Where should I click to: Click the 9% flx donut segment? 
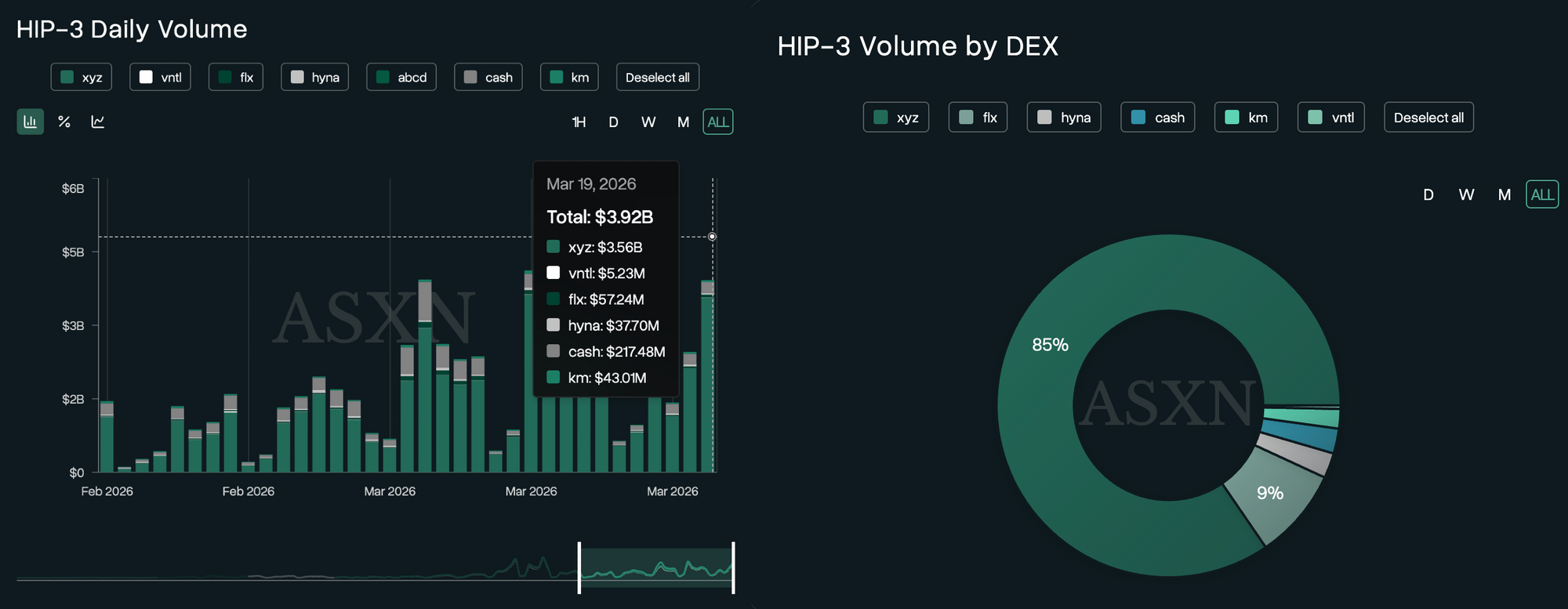[1272, 493]
